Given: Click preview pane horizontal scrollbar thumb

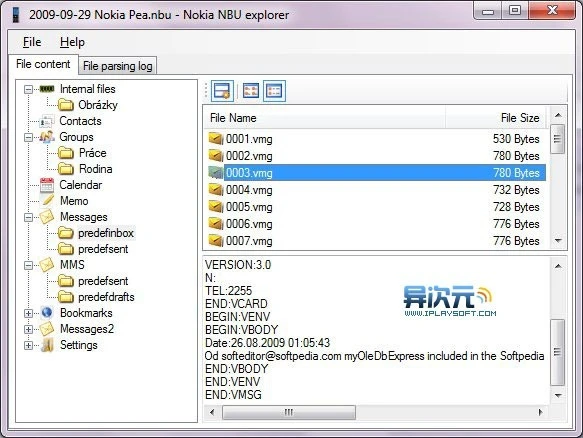Looking at the screenshot, I should click(289, 412).
